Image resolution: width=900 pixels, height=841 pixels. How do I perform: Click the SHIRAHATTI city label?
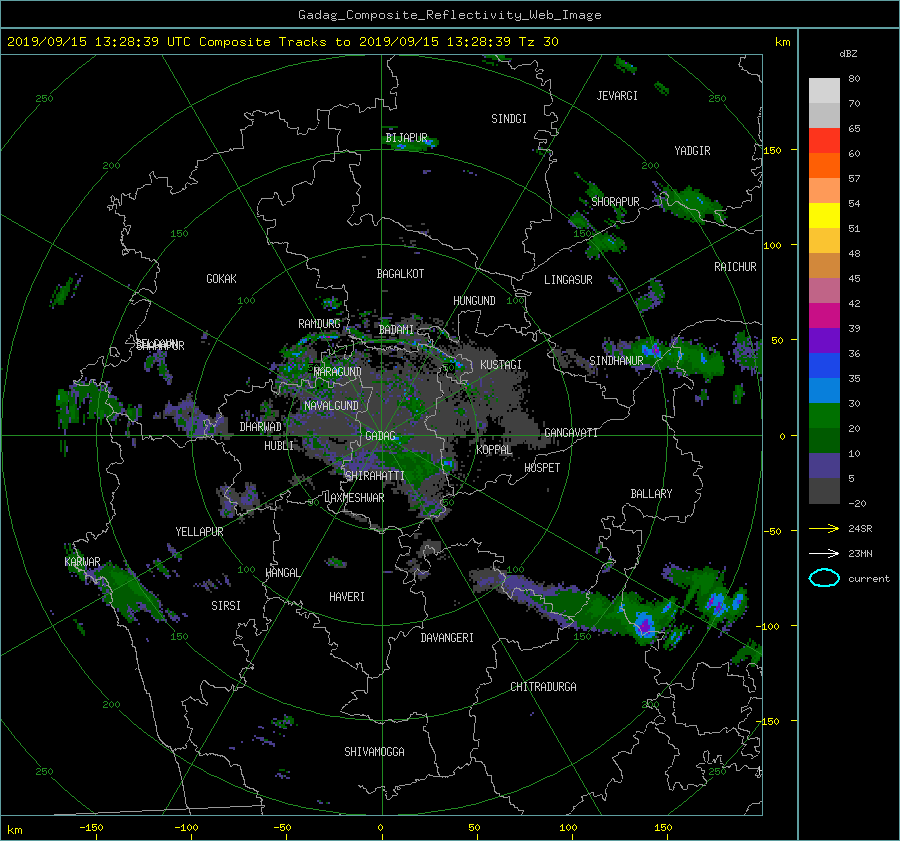coord(375,476)
